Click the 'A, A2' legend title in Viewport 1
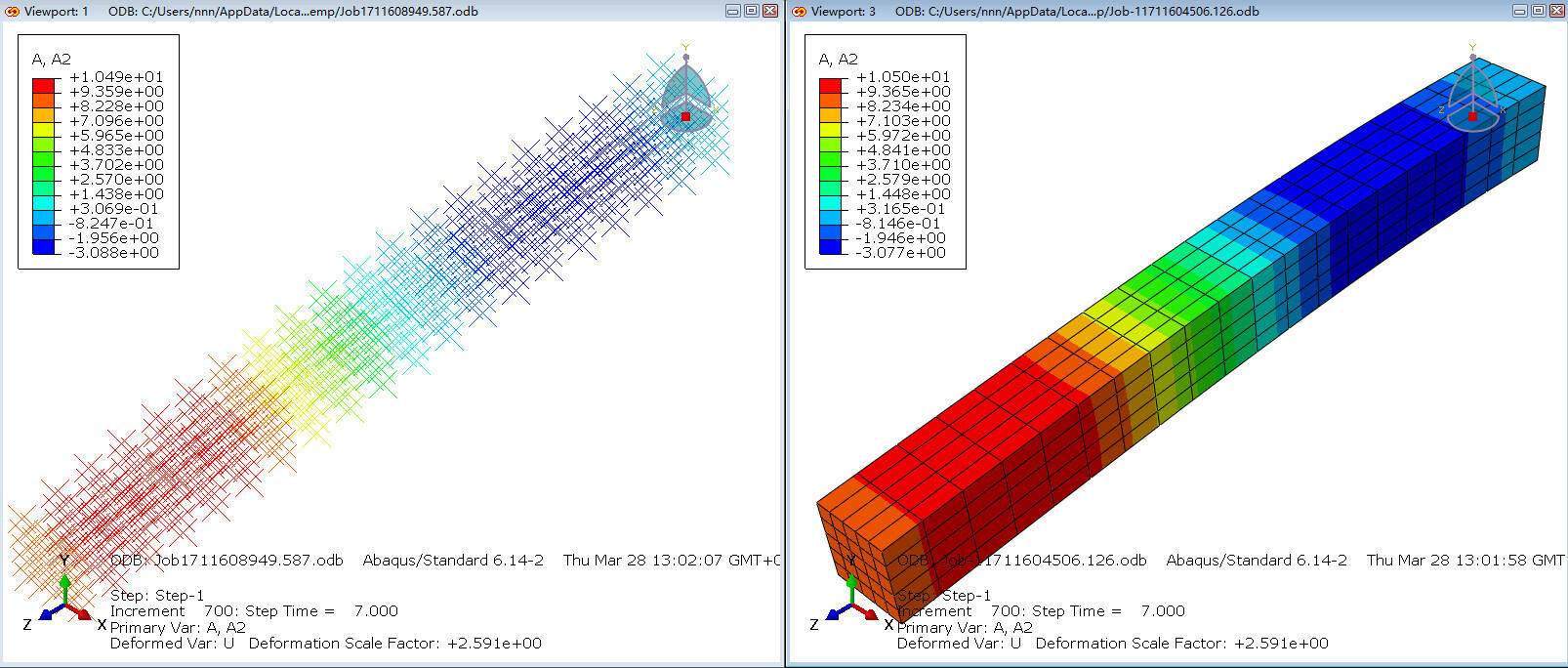This screenshot has width=1568, height=668. 52,59
